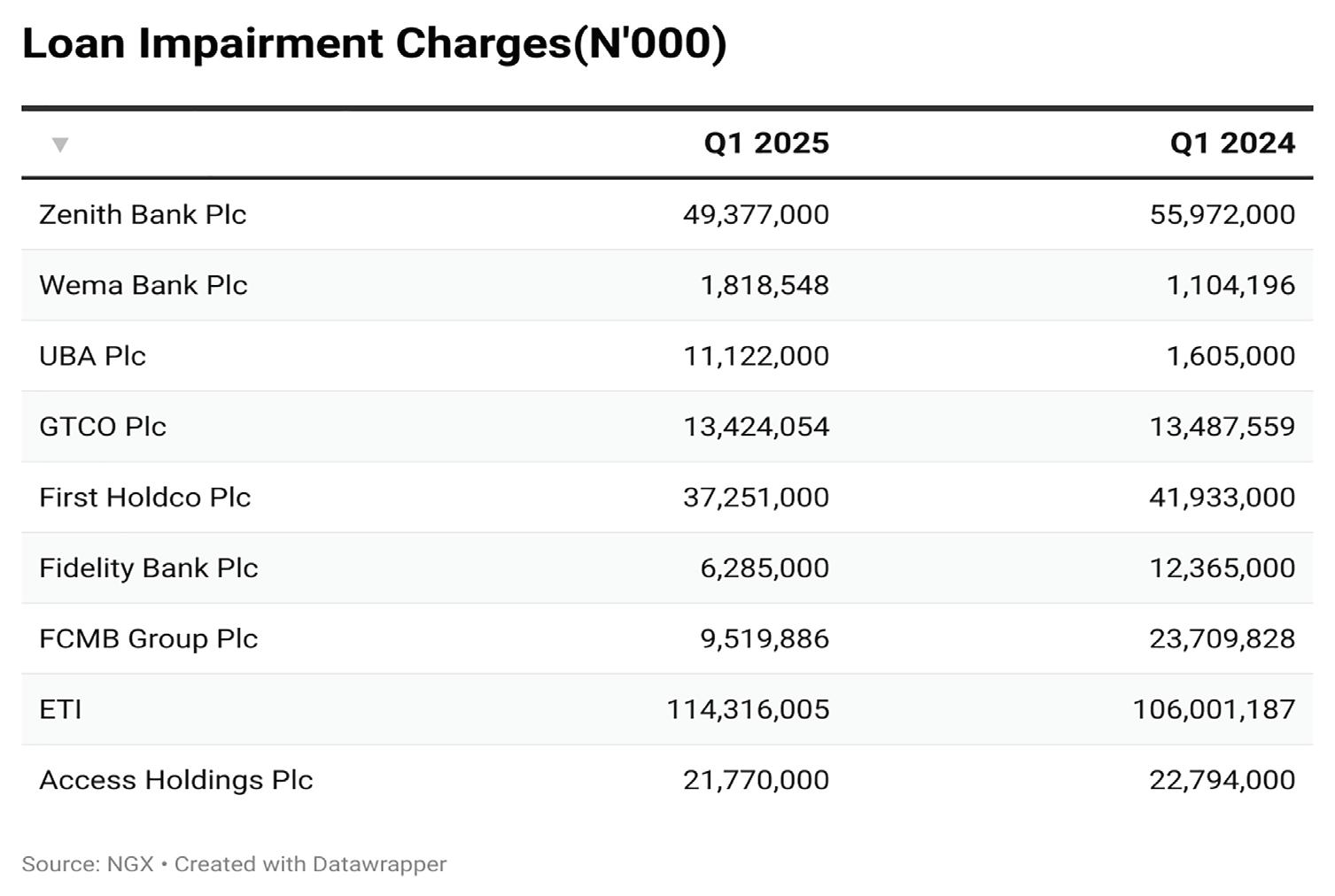Viewport: 1335px width, 896px height.
Task: Click the ETI row label
Action: (60, 709)
